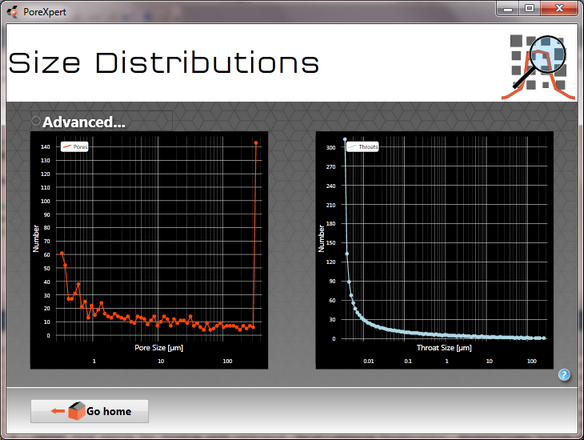Image resolution: width=584 pixels, height=440 pixels.
Task: Click the 0.01 tick label on Throats axis
Action: point(368,361)
